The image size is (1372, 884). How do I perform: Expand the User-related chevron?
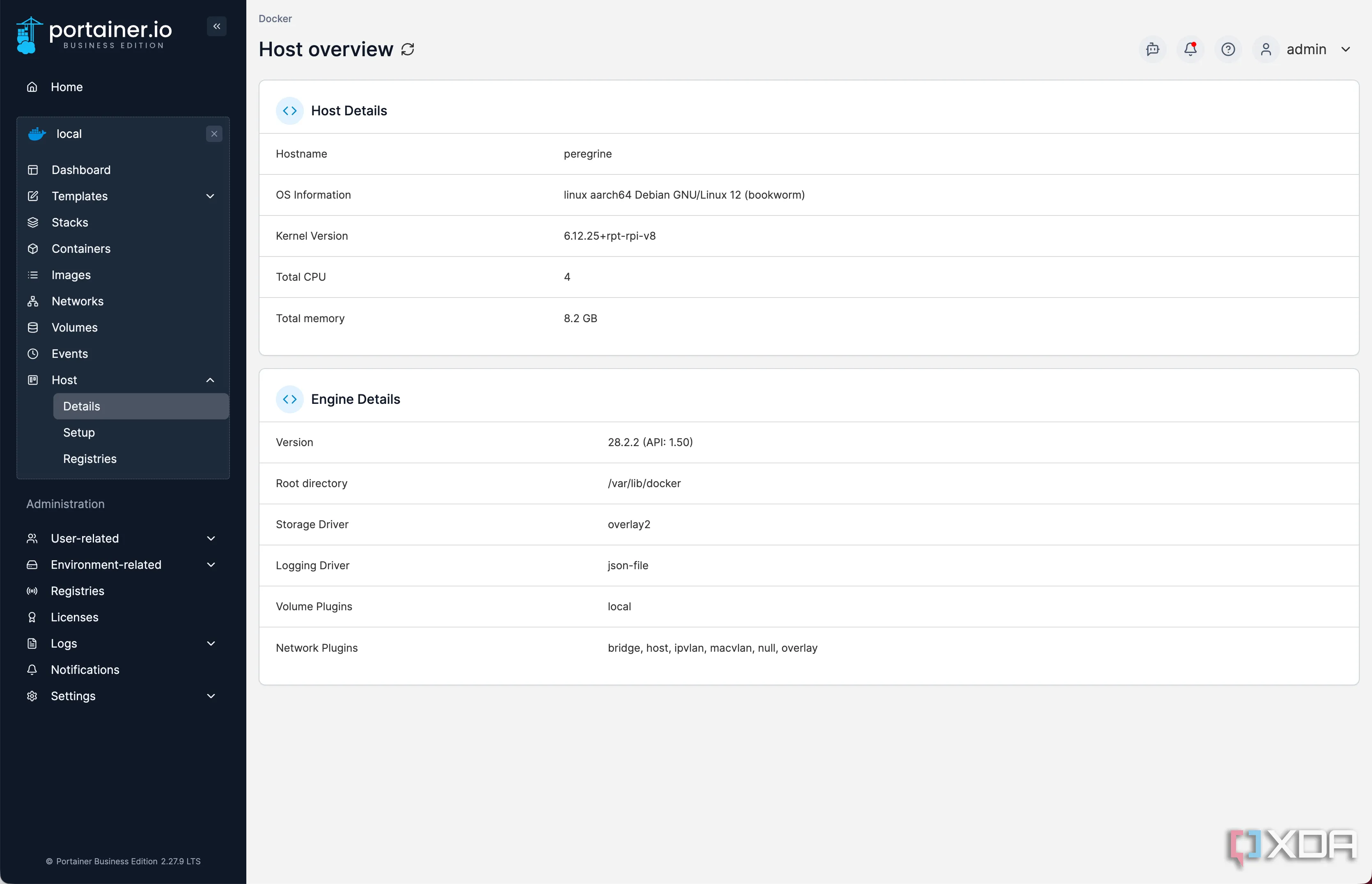click(x=211, y=538)
